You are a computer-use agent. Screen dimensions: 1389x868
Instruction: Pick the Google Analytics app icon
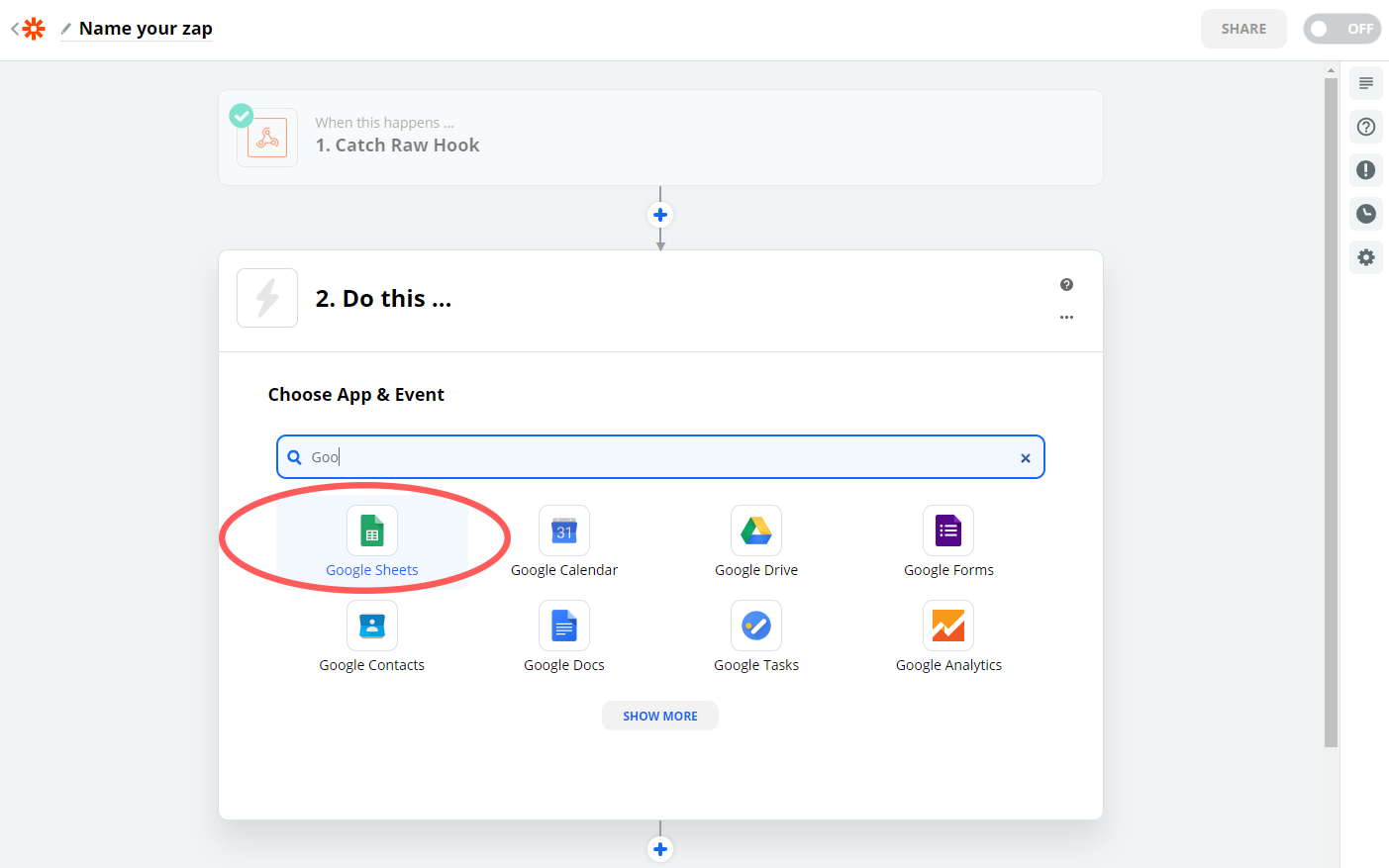(x=947, y=625)
